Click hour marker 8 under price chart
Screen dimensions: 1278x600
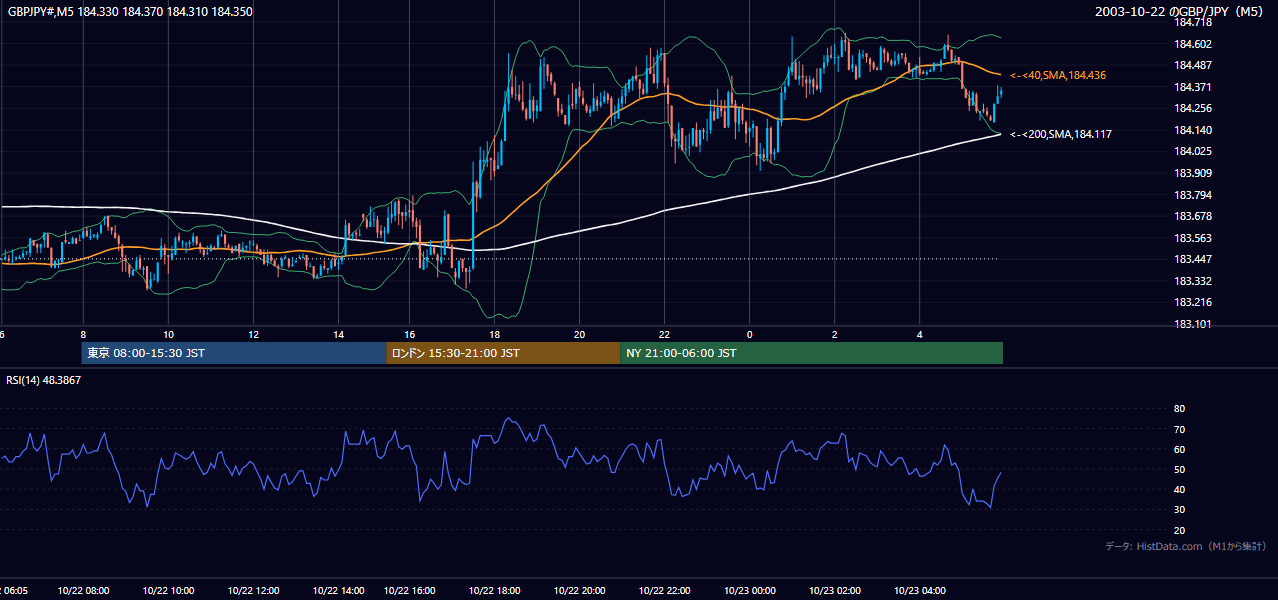point(84,334)
